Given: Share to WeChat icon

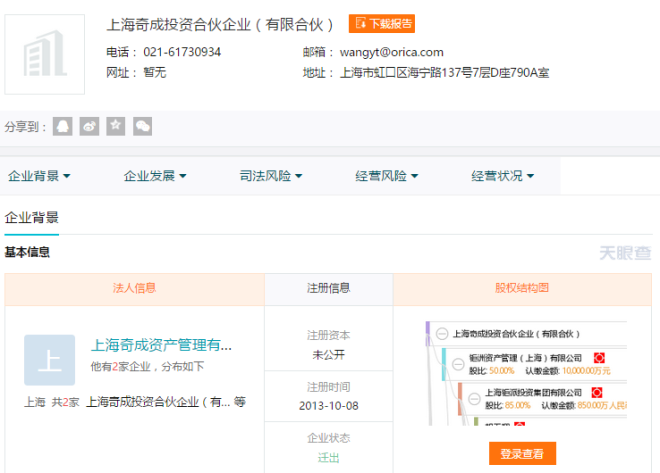Looking at the screenshot, I should [143, 126].
